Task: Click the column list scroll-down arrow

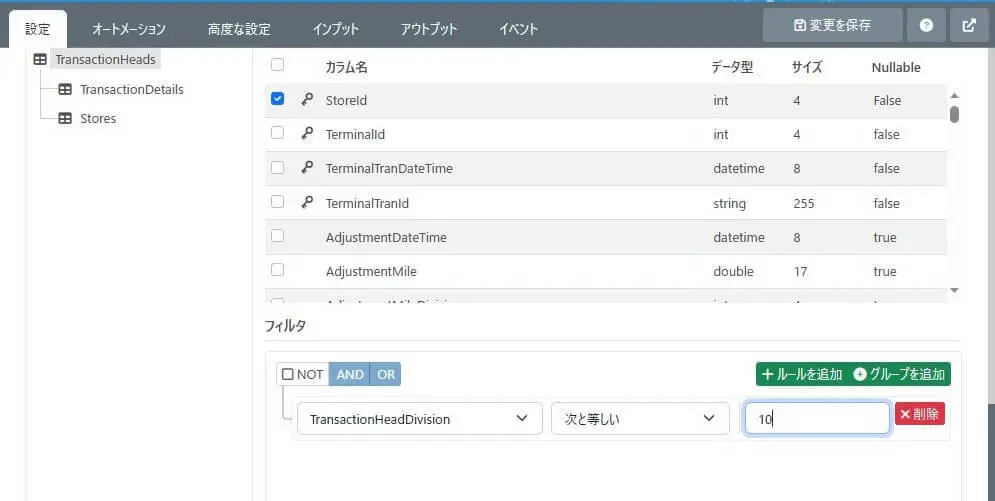Action: point(954,290)
